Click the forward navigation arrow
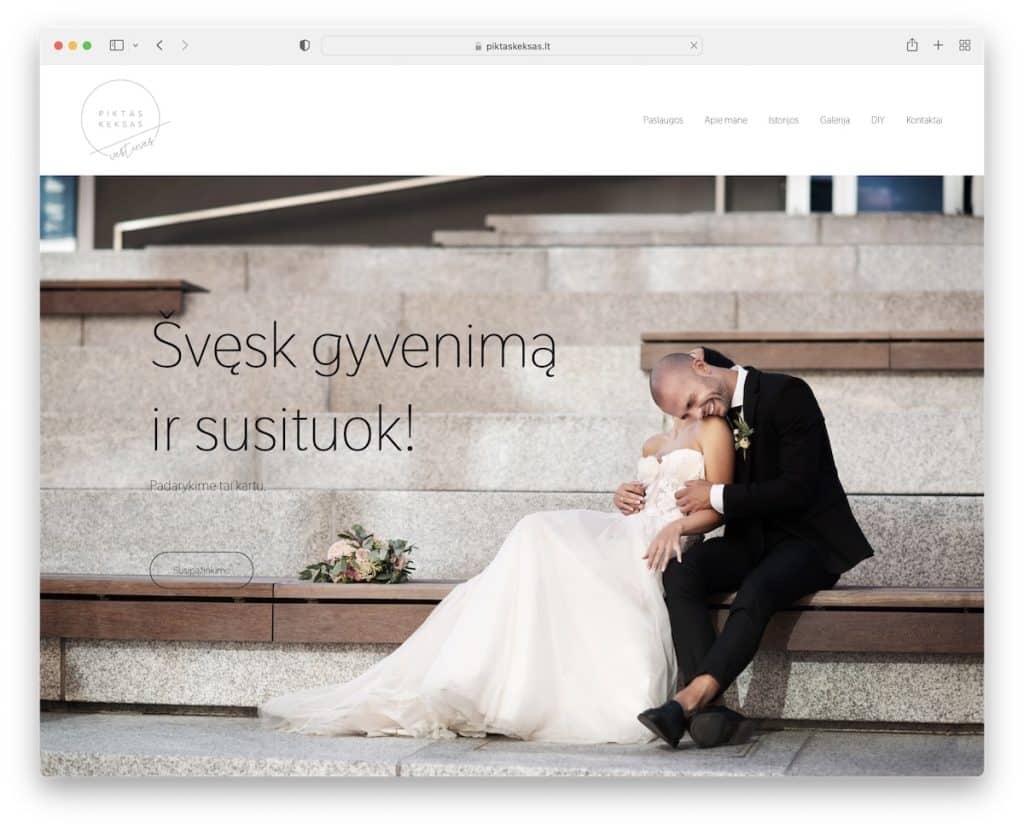 pyautogui.click(x=185, y=45)
